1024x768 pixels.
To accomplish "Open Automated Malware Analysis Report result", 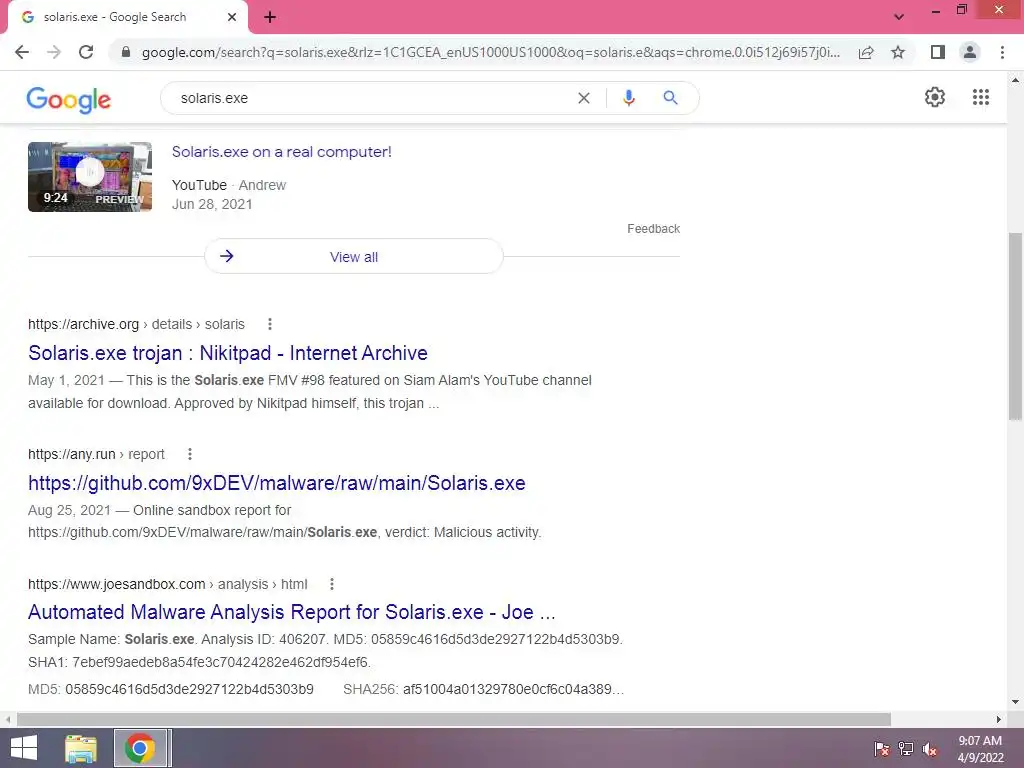I will click(x=292, y=612).
